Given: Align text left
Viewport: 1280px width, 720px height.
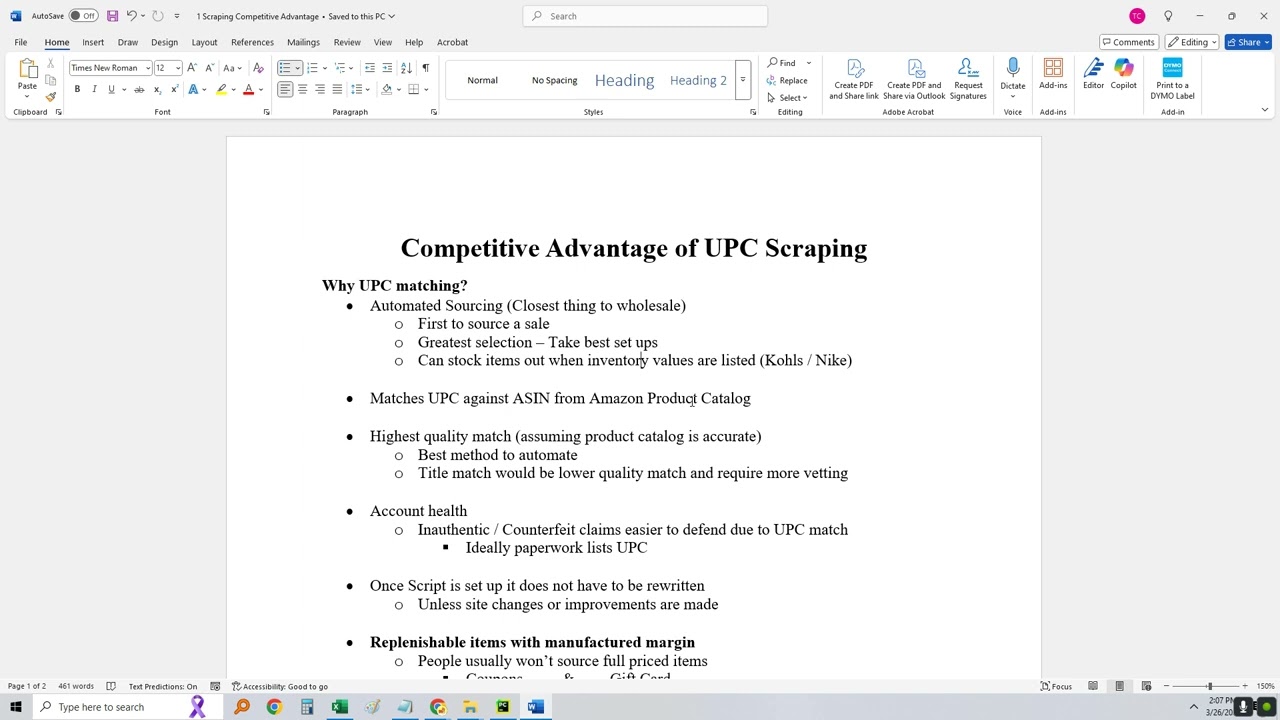Looking at the screenshot, I should tap(285, 89).
